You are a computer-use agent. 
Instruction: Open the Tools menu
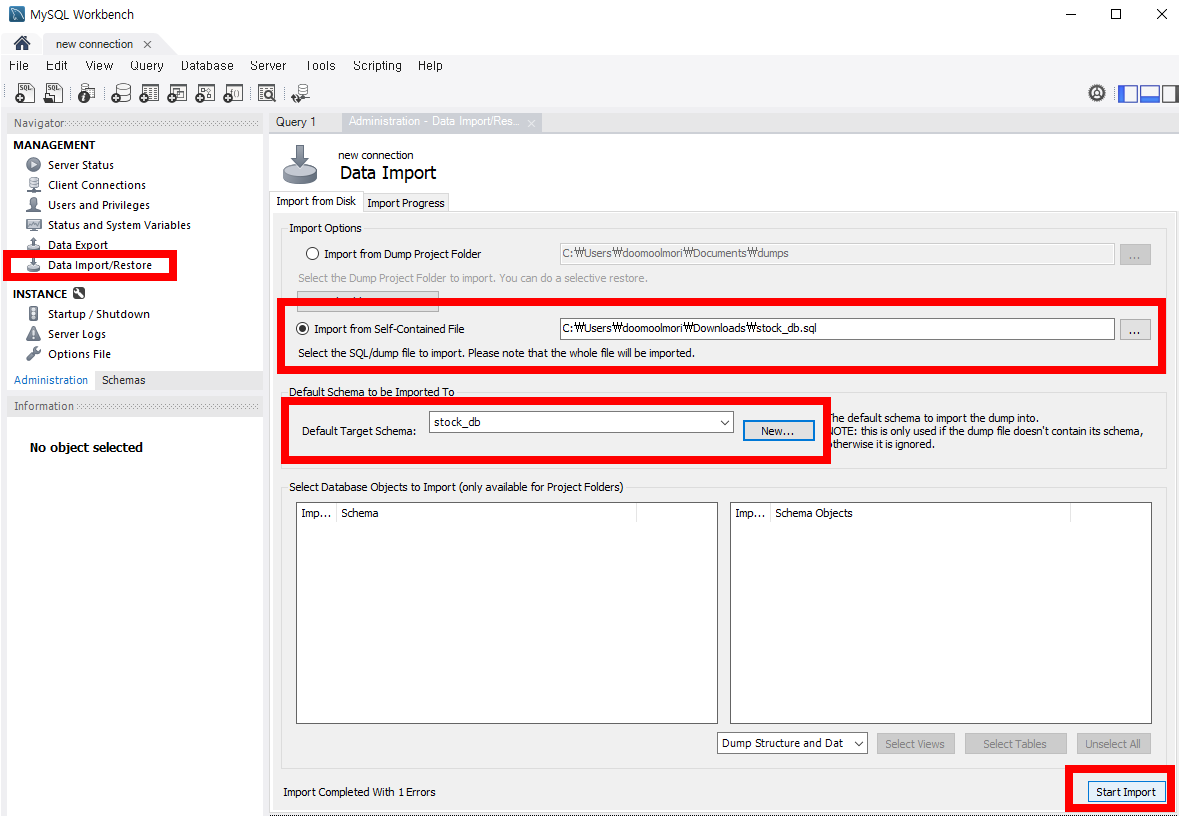(x=320, y=65)
